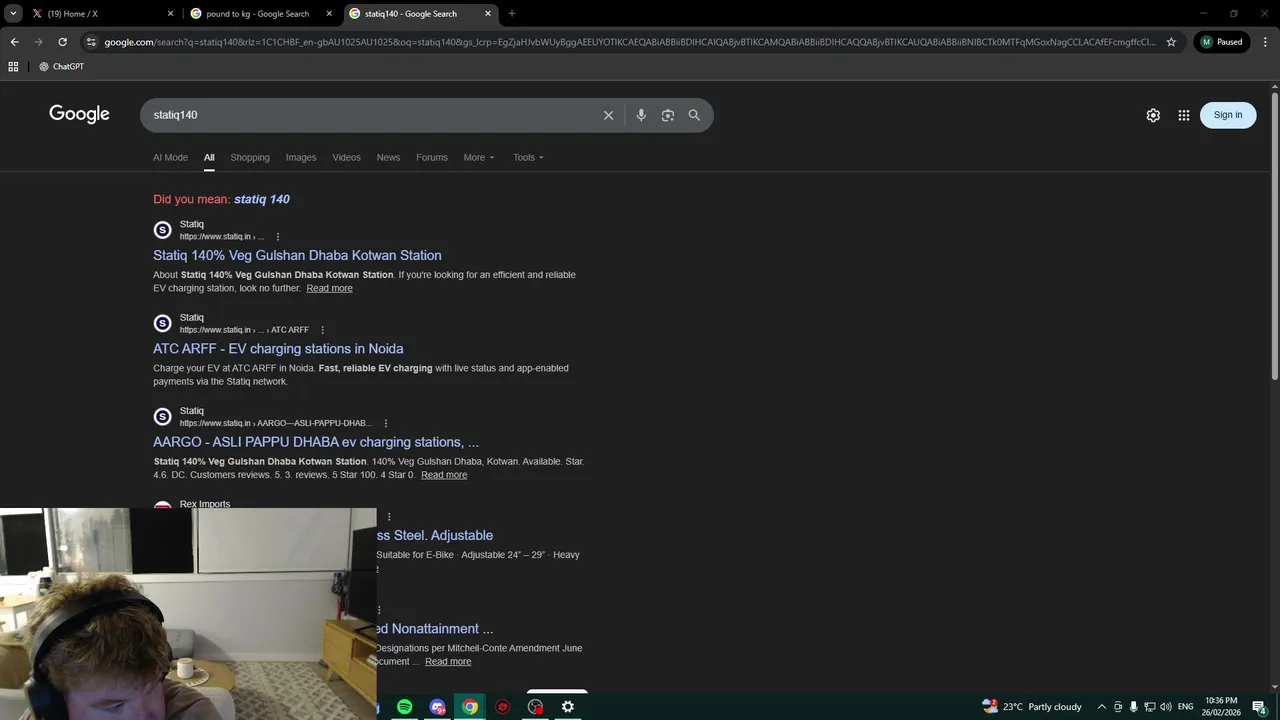
Task: Click the browser forward arrow
Action: pos(38,42)
